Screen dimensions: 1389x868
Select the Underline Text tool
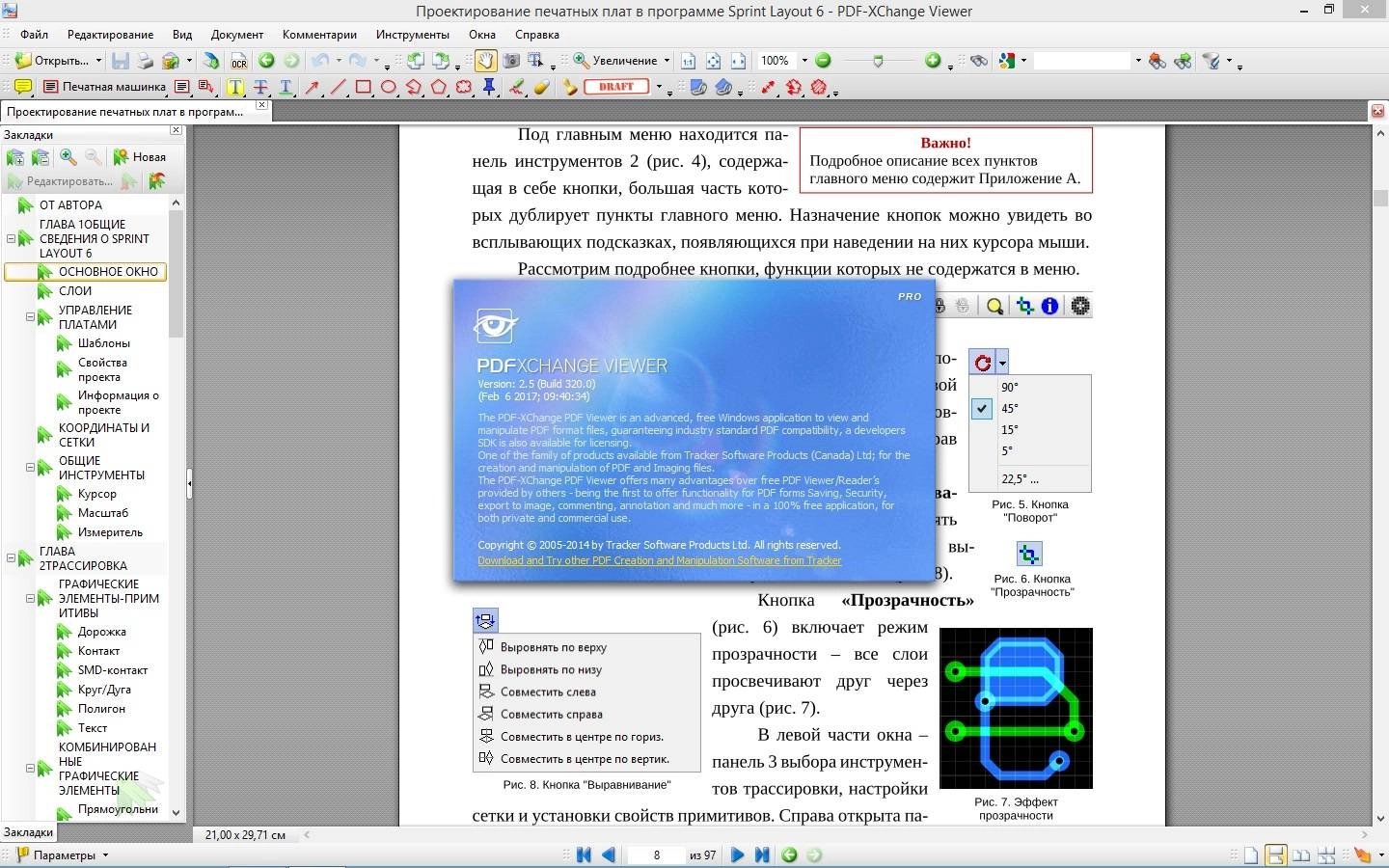pos(286,87)
